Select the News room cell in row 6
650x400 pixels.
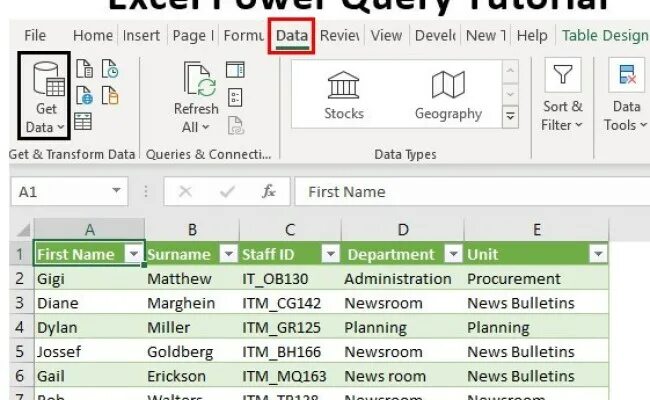(403, 376)
